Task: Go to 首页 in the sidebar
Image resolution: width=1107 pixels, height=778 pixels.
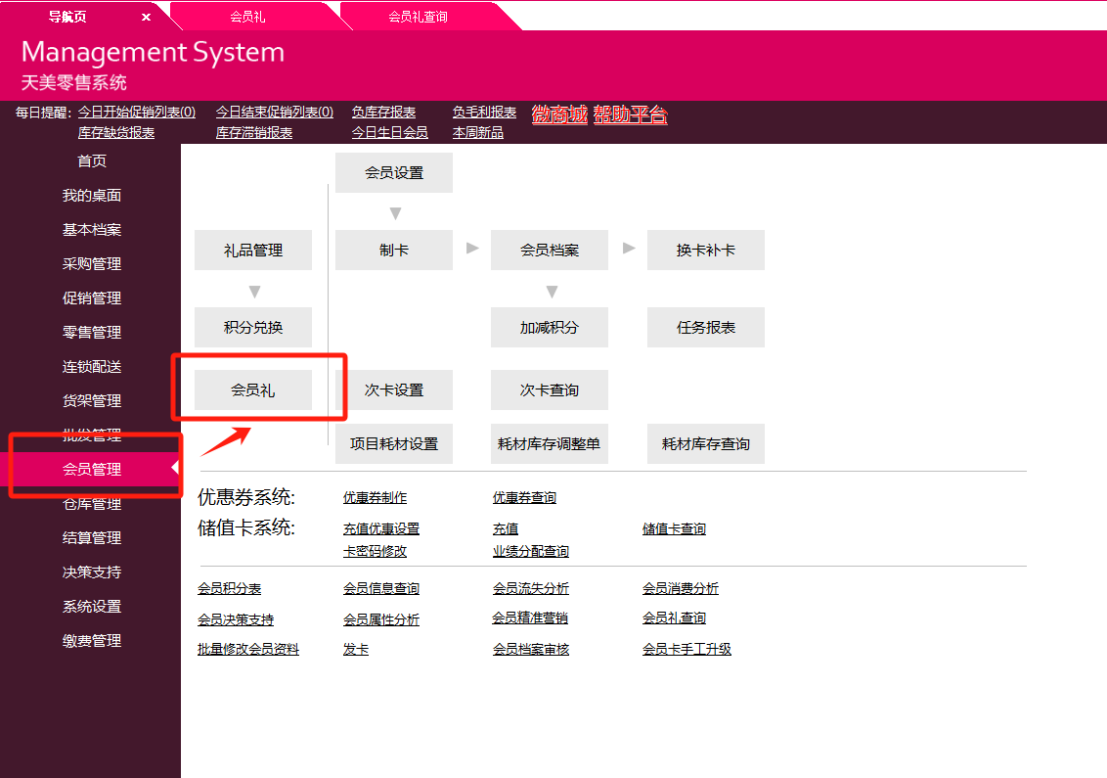Action: coord(92,161)
